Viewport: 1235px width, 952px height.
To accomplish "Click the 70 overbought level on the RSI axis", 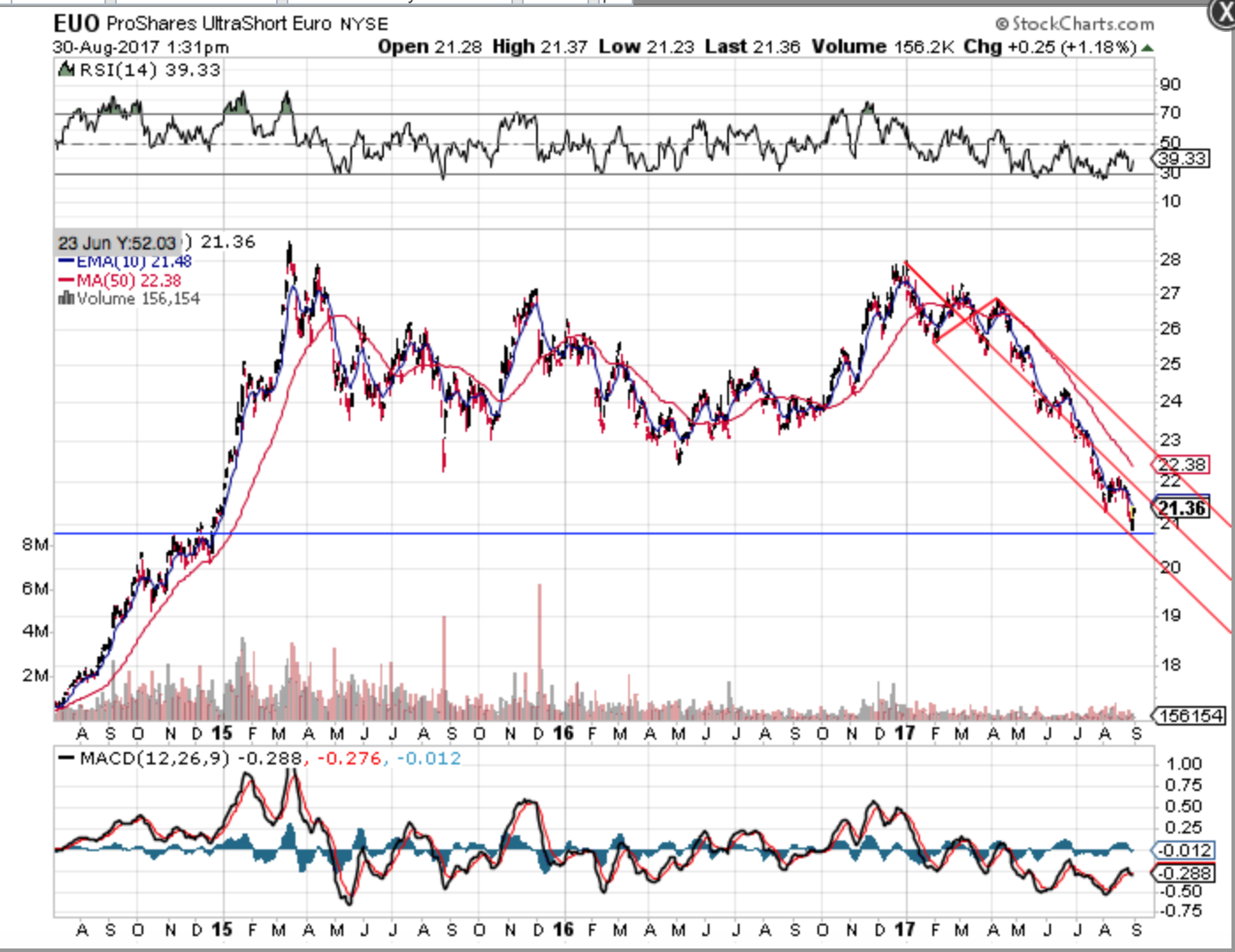I will [x=1170, y=112].
